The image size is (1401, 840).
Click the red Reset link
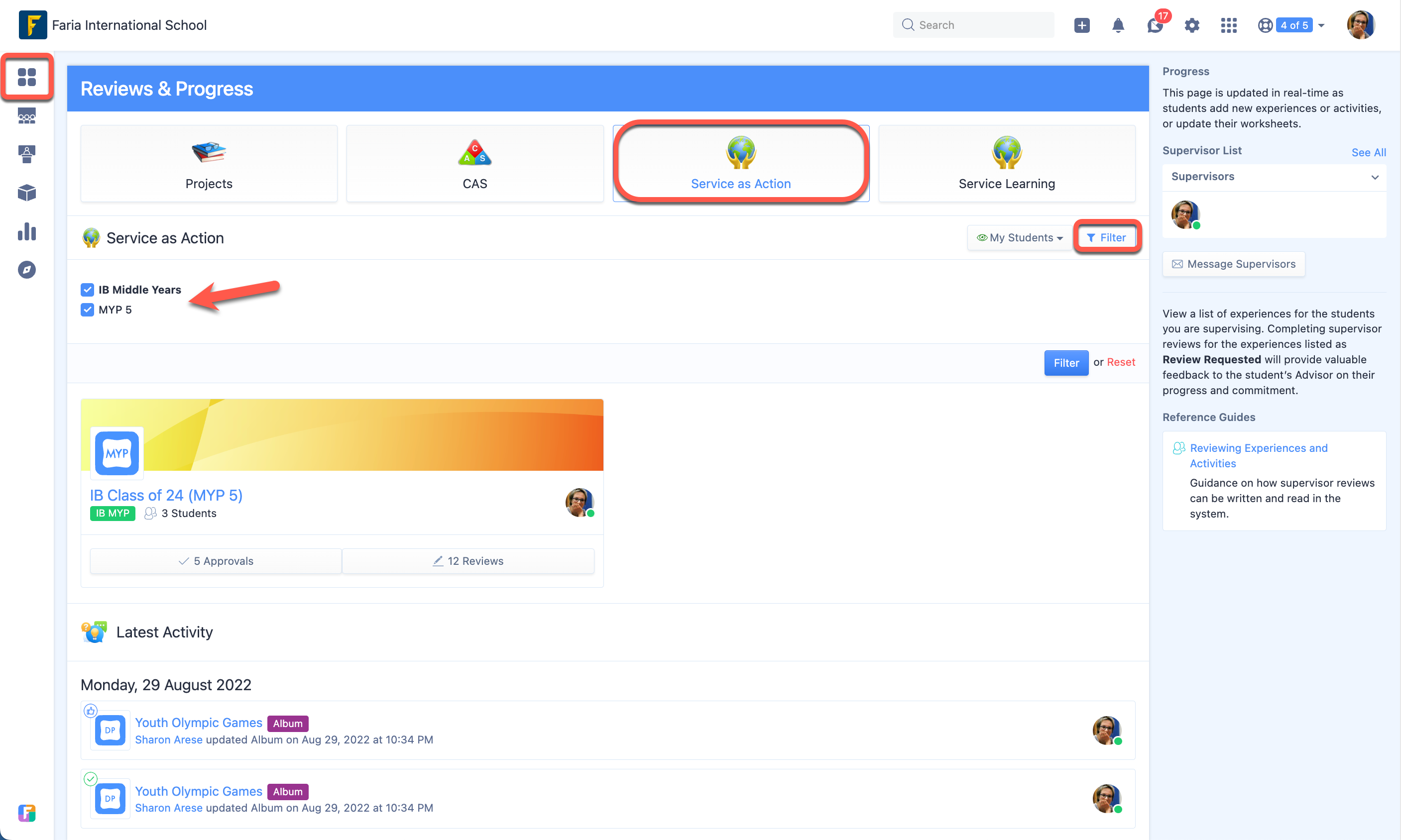coord(1121,362)
